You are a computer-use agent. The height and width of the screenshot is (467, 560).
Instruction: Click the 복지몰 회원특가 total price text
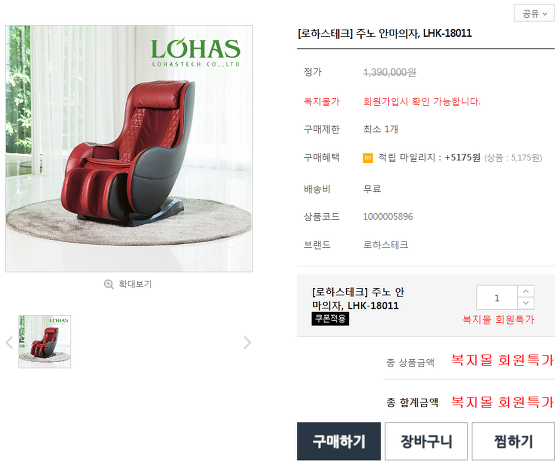pyautogui.click(x=502, y=402)
